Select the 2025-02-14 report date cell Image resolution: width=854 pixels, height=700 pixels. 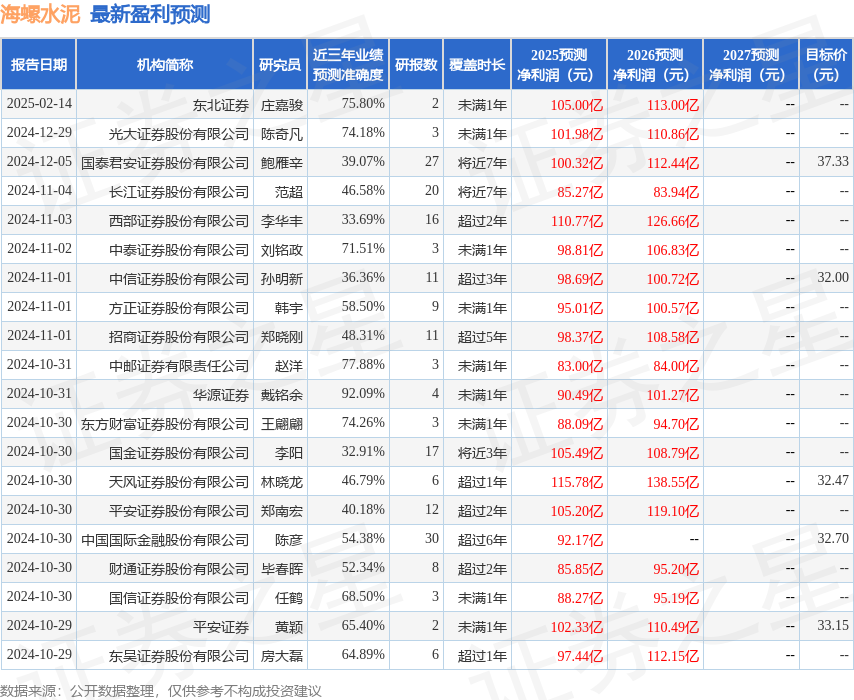[39, 103]
